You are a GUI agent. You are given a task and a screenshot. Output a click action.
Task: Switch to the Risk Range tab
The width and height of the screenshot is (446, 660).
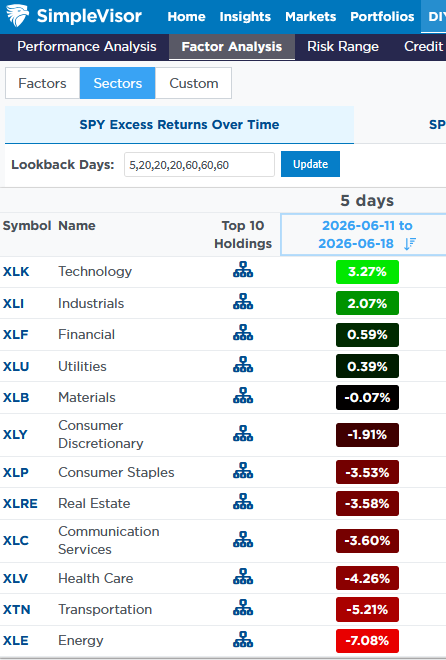(343, 46)
